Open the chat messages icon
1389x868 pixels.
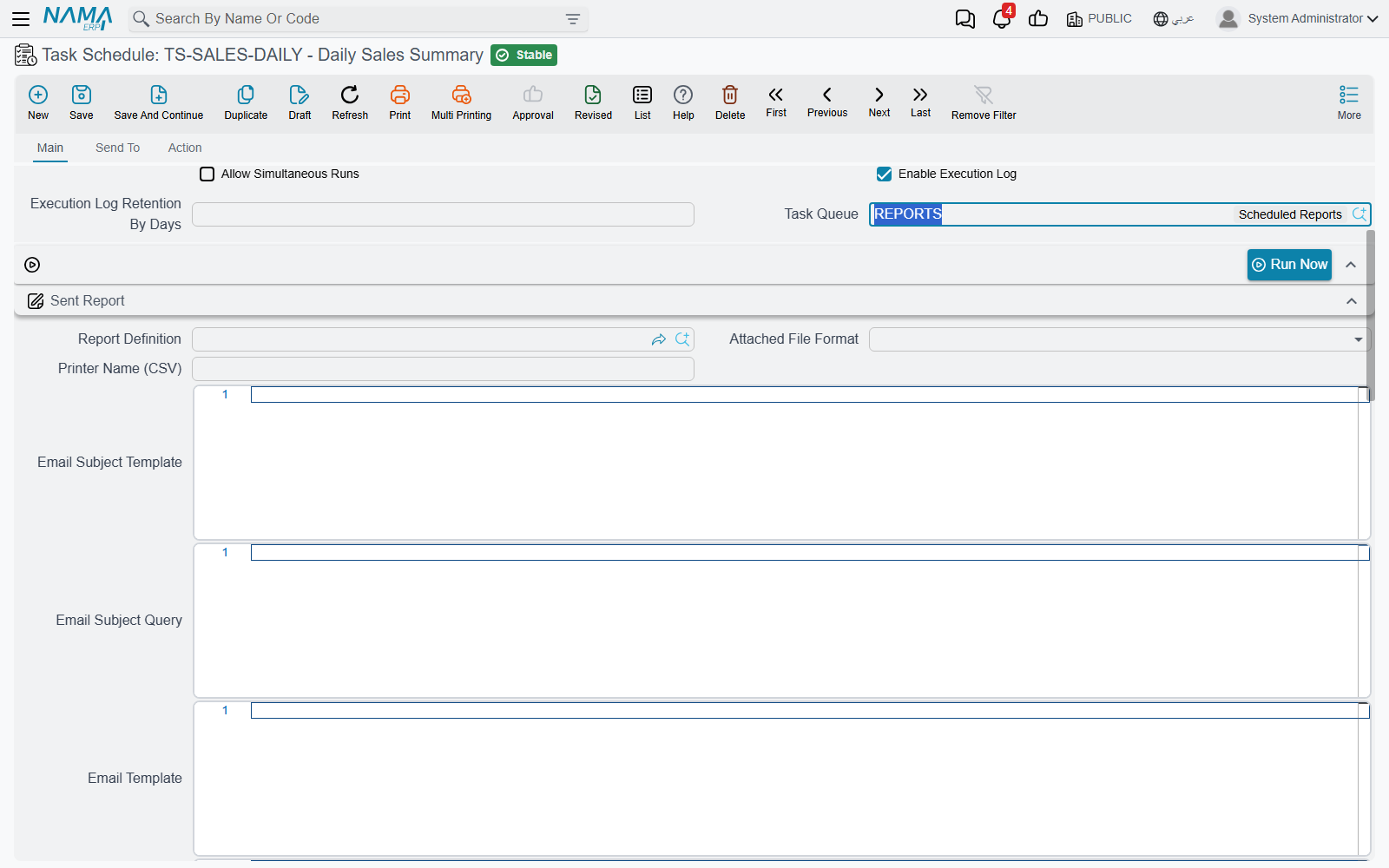tap(964, 18)
